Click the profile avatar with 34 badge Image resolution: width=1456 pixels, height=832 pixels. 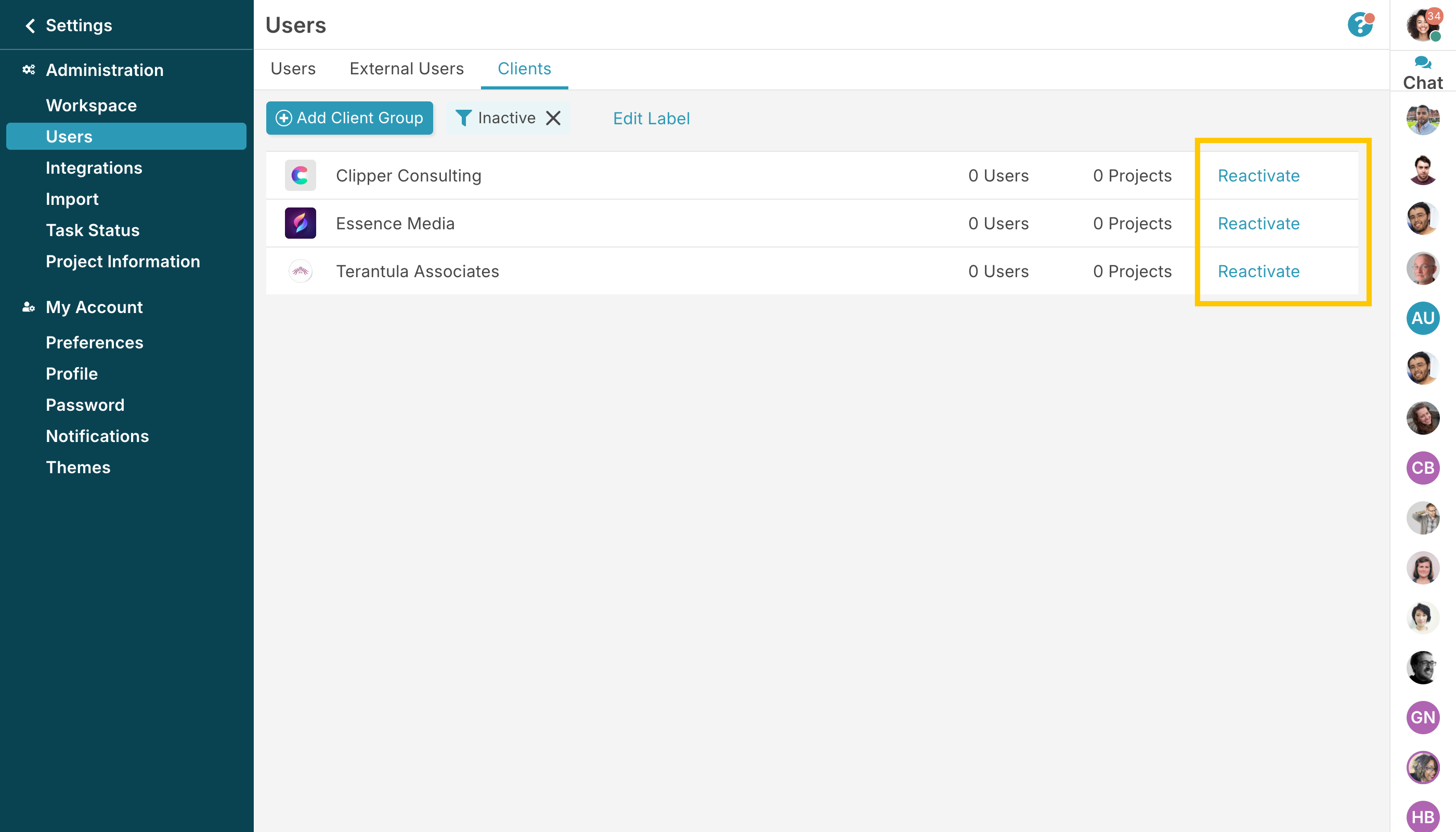[1422, 25]
